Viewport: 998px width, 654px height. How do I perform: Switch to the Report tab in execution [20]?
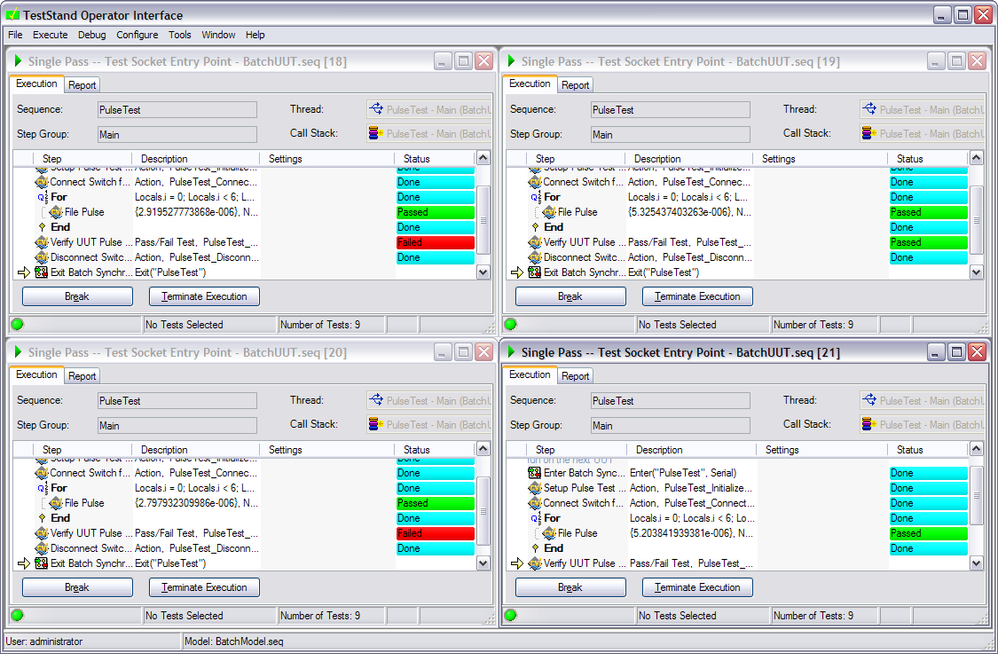click(x=82, y=376)
